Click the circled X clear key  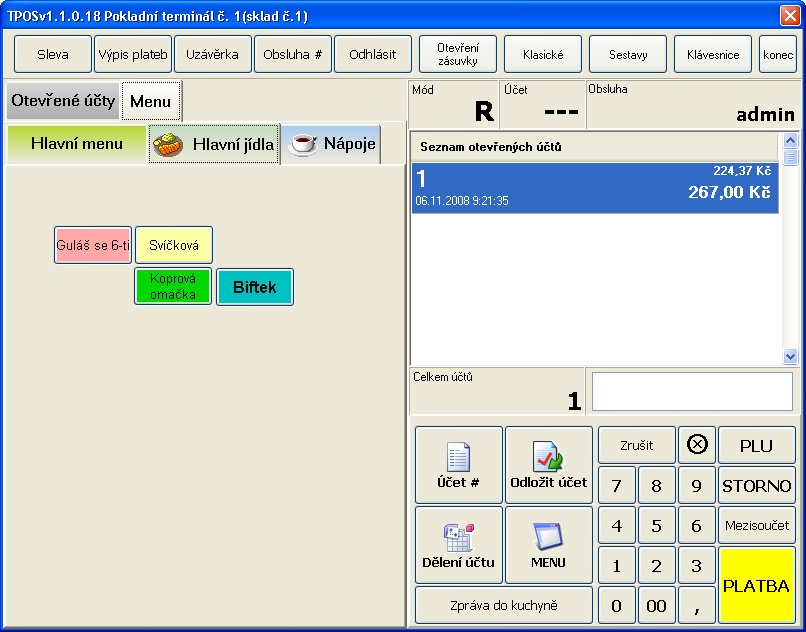[697, 445]
